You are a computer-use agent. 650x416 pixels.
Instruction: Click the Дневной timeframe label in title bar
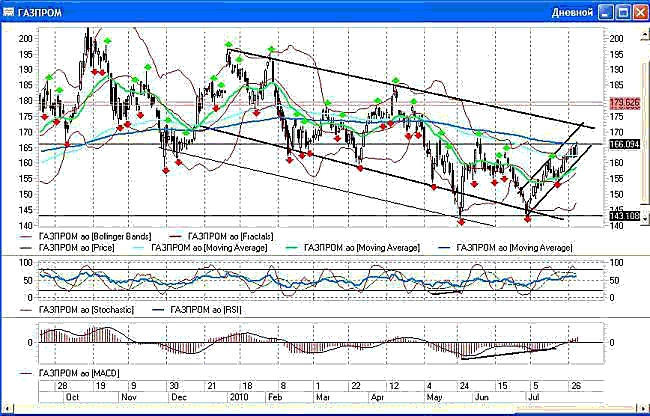tap(572, 12)
